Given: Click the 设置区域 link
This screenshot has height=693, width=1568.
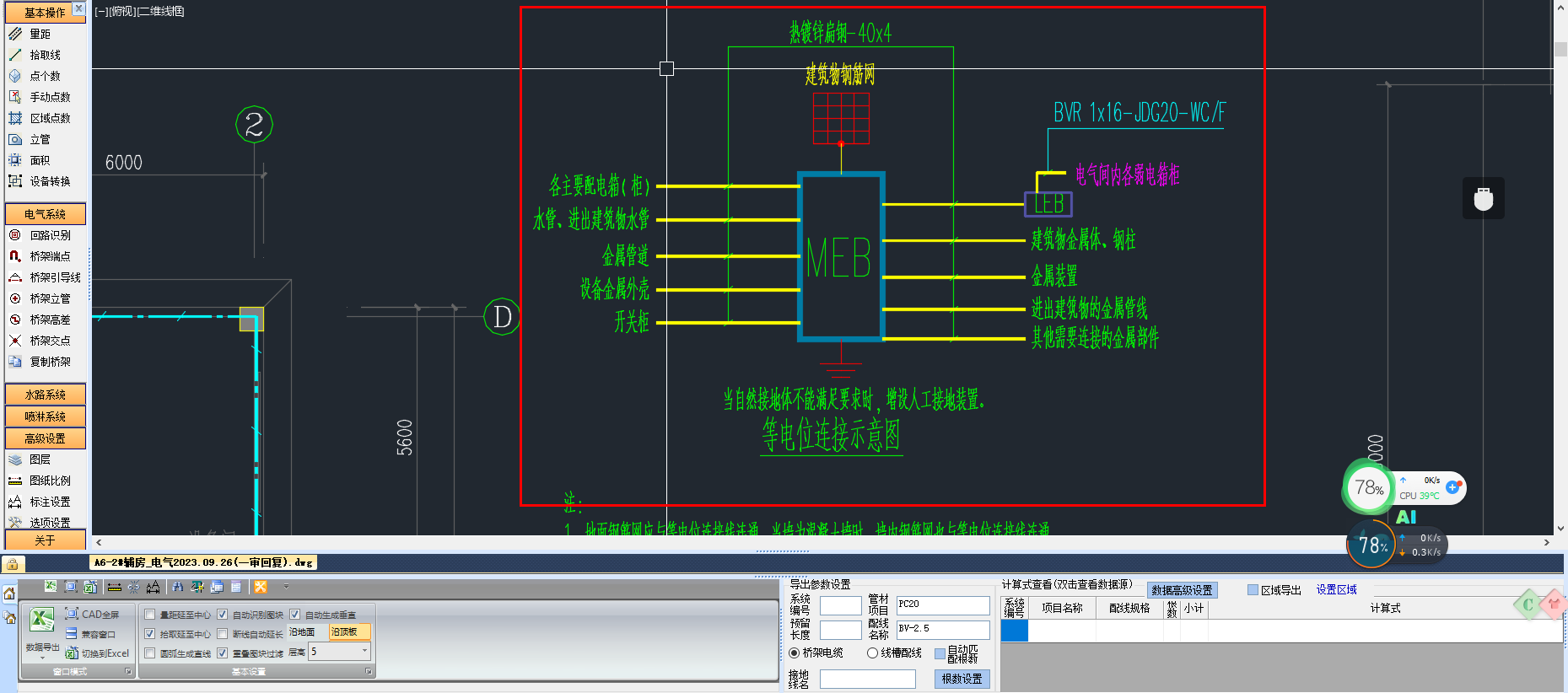Looking at the screenshot, I should click(x=1336, y=590).
